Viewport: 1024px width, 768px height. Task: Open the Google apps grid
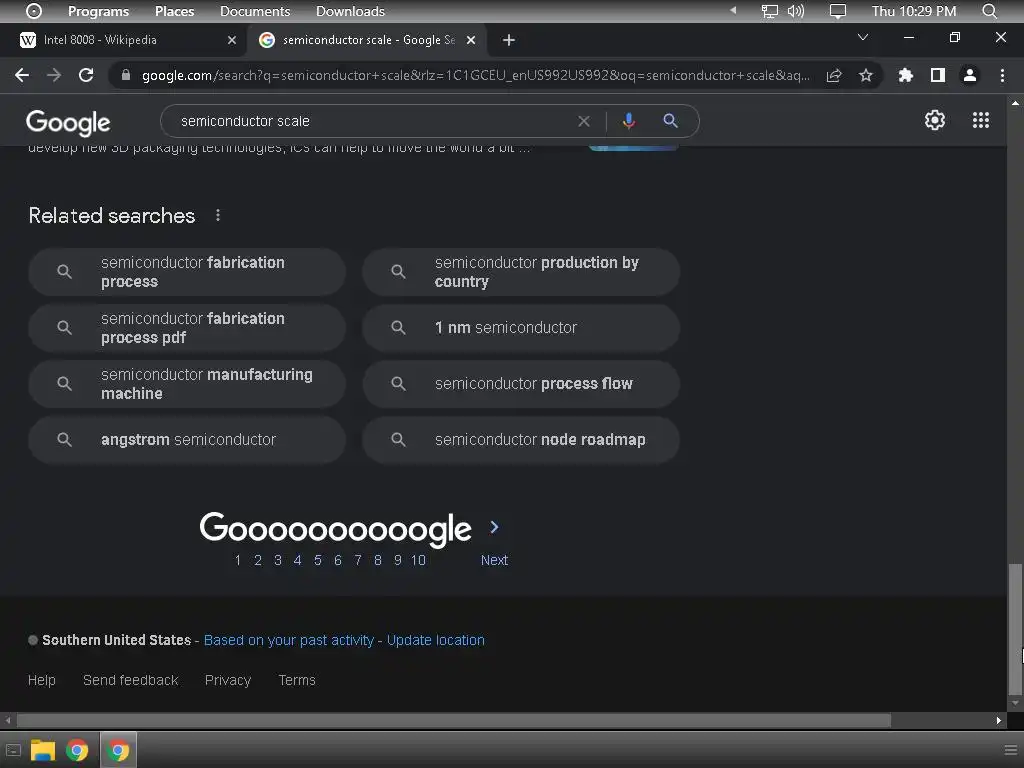tap(981, 120)
